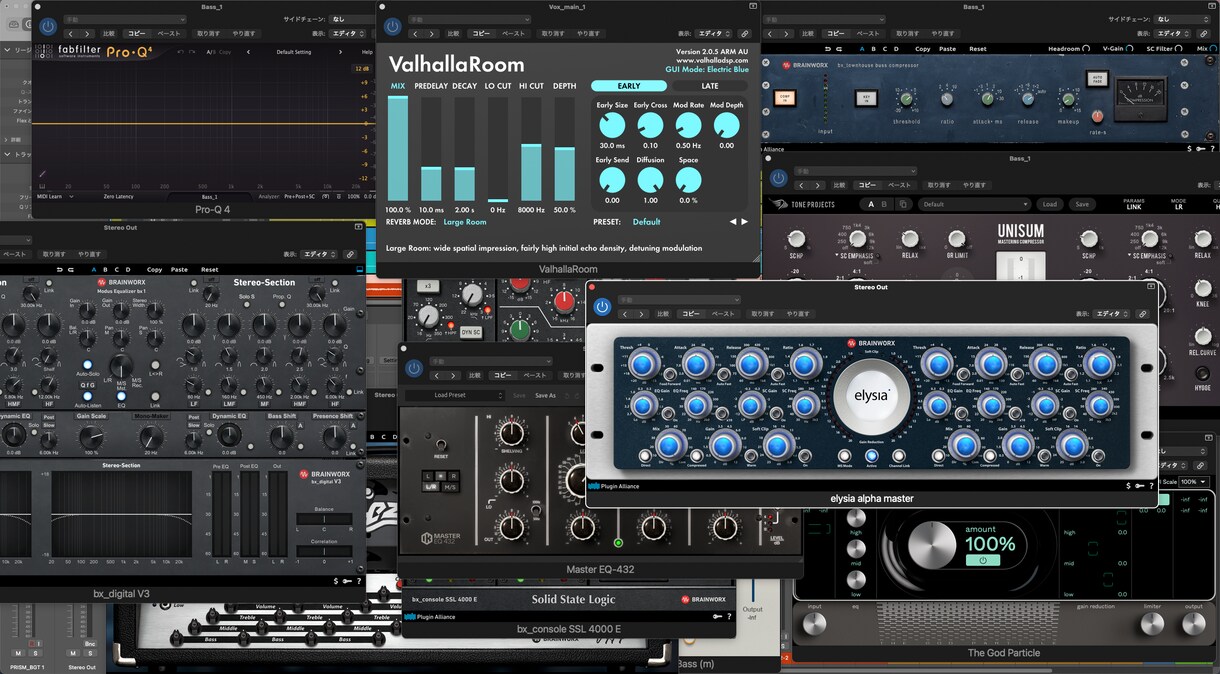Toggle Auto-Solo in bx_digital V3
The image size is (1220, 674).
pos(87,365)
